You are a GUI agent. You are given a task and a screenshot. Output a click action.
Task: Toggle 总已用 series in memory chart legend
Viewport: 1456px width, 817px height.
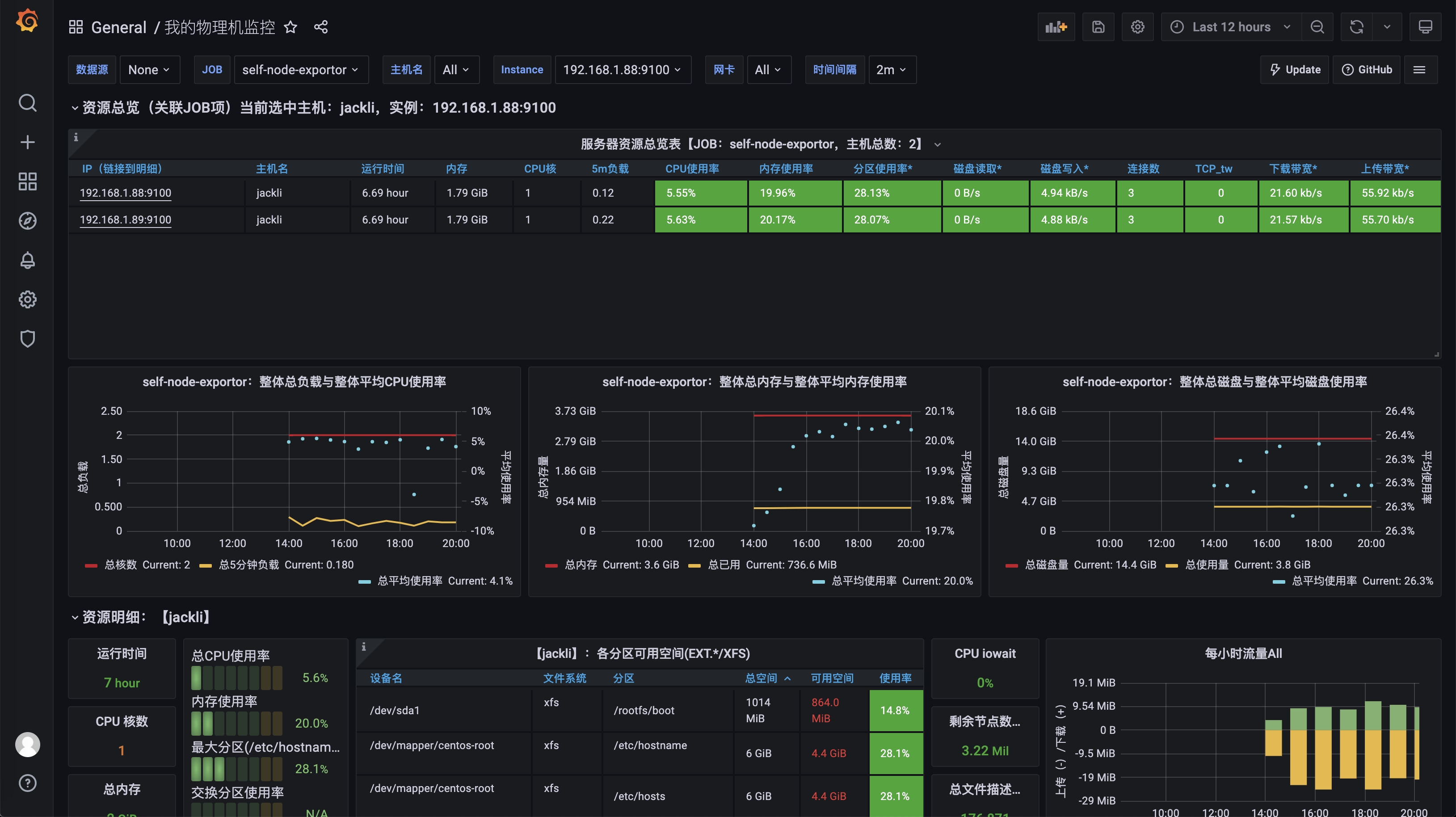coord(724,565)
